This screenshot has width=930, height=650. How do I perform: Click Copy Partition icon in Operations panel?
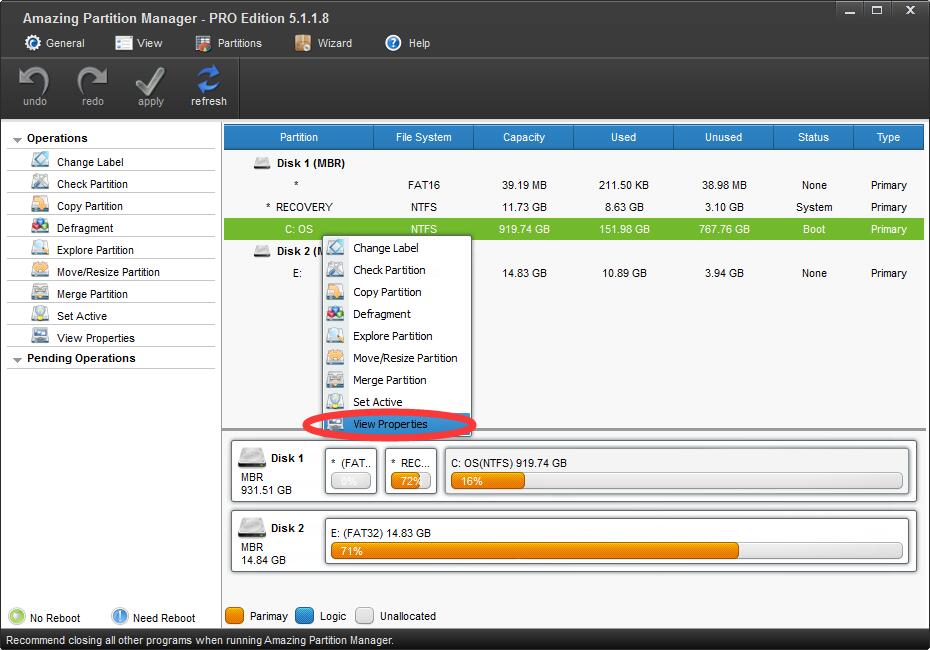click(40, 204)
